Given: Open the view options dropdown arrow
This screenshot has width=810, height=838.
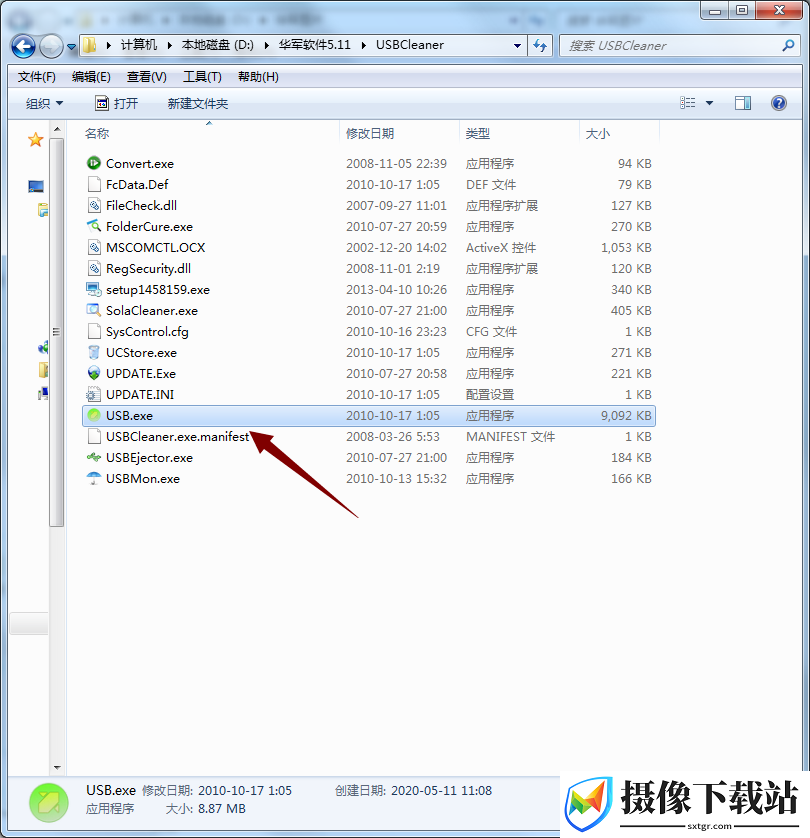Looking at the screenshot, I should [x=710, y=103].
